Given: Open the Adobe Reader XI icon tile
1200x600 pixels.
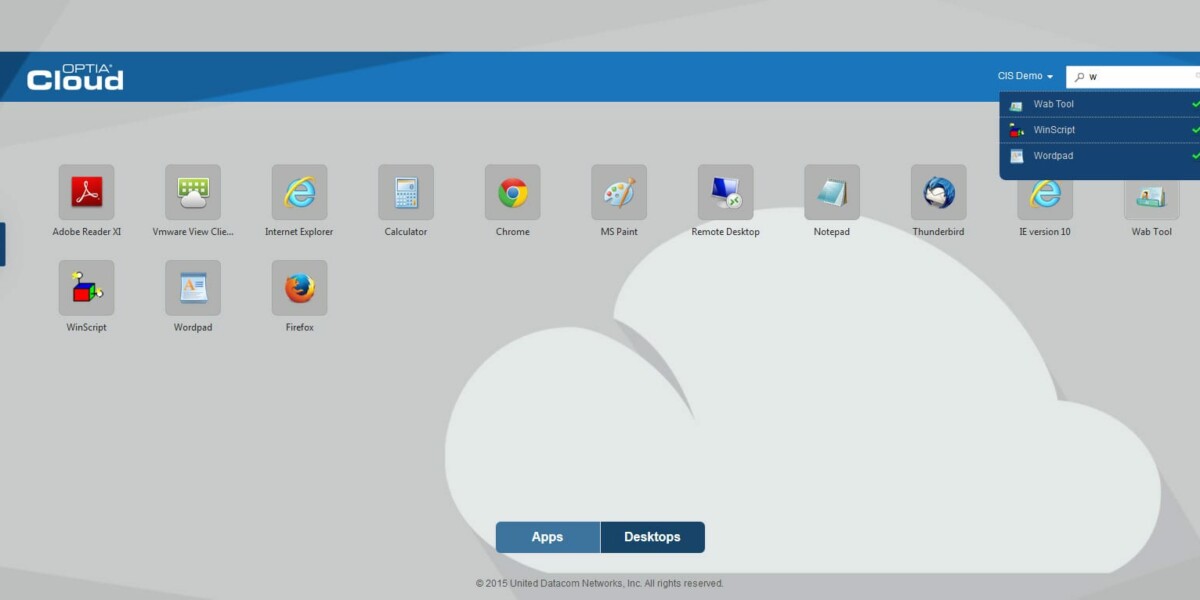Looking at the screenshot, I should [x=87, y=192].
